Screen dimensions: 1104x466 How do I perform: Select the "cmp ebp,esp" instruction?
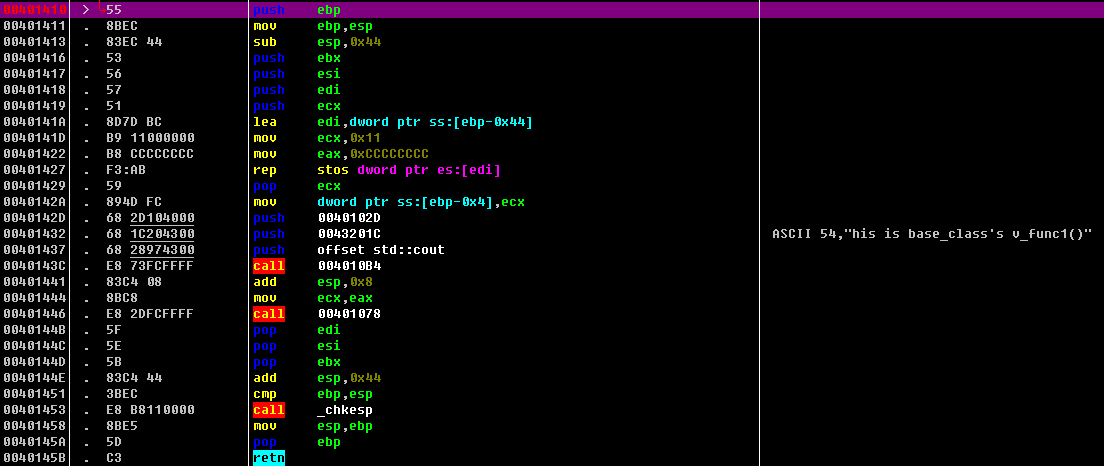tap(297, 394)
